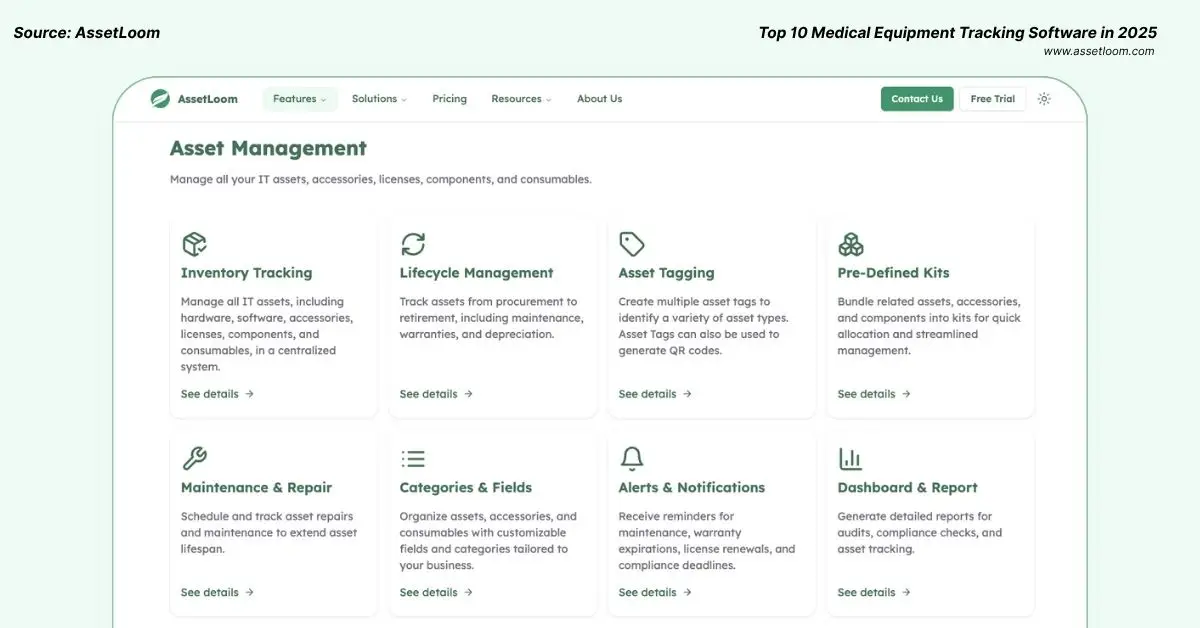Image resolution: width=1200 pixels, height=628 pixels.
Task: Click the Contact Us button
Action: click(x=917, y=99)
